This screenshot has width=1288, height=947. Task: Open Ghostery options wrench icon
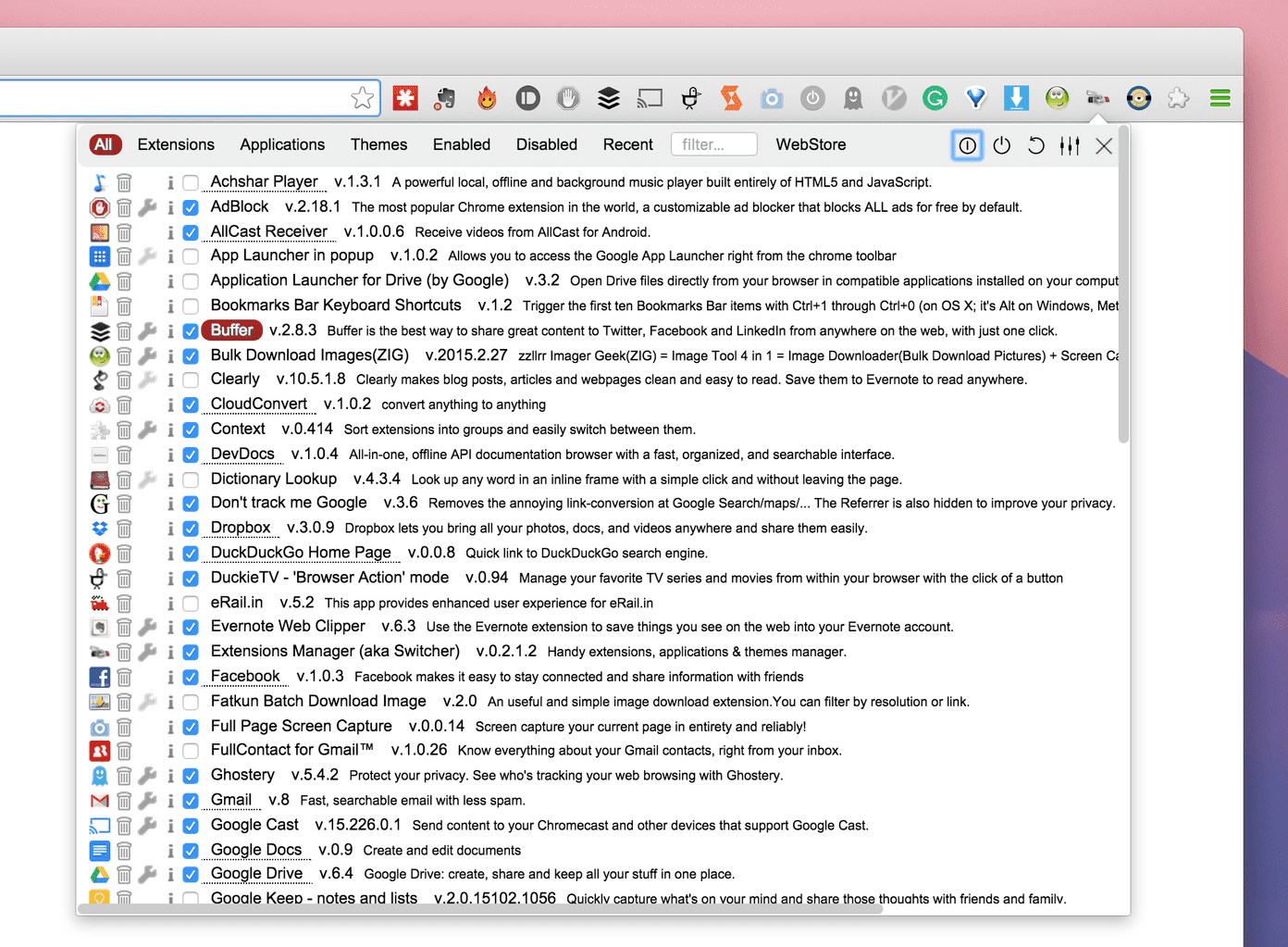coord(147,776)
